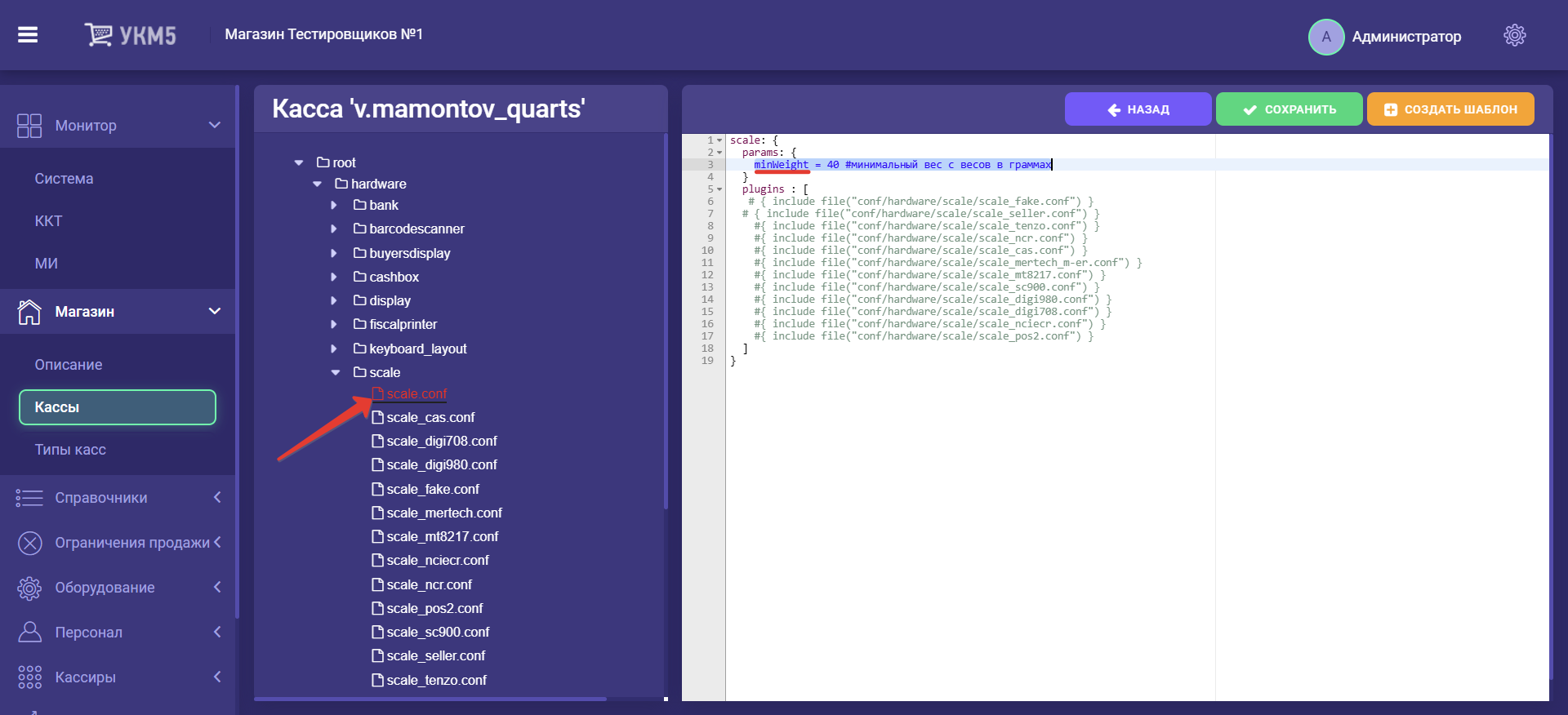Click the bank folder icon
The height and width of the screenshot is (715, 1568).
pyautogui.click(x=360, y=205)
